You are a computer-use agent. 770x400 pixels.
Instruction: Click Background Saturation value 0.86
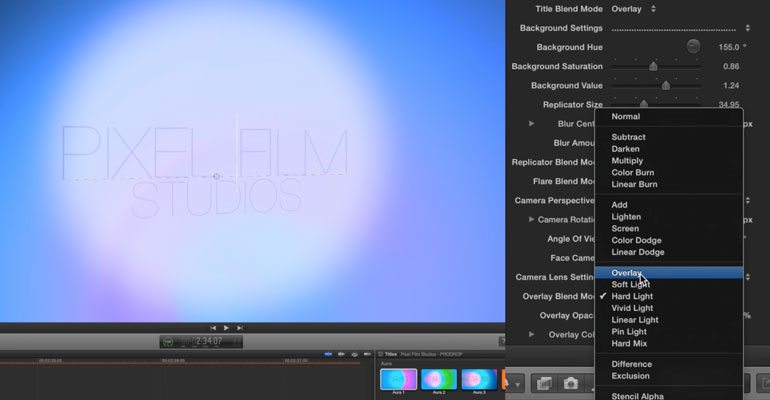[x=731, y=66]
